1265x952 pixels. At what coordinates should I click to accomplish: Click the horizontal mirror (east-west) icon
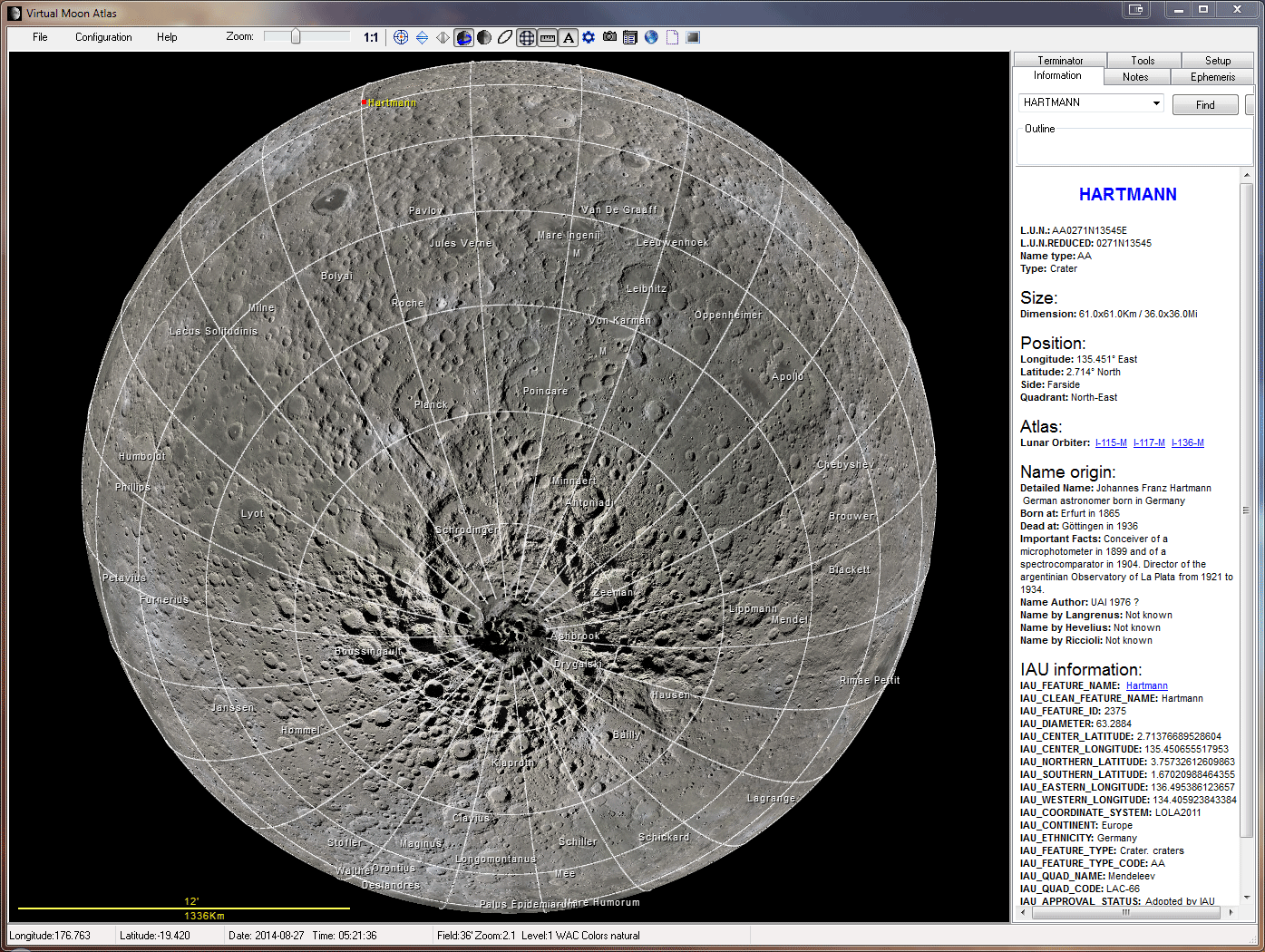point(443,37)
